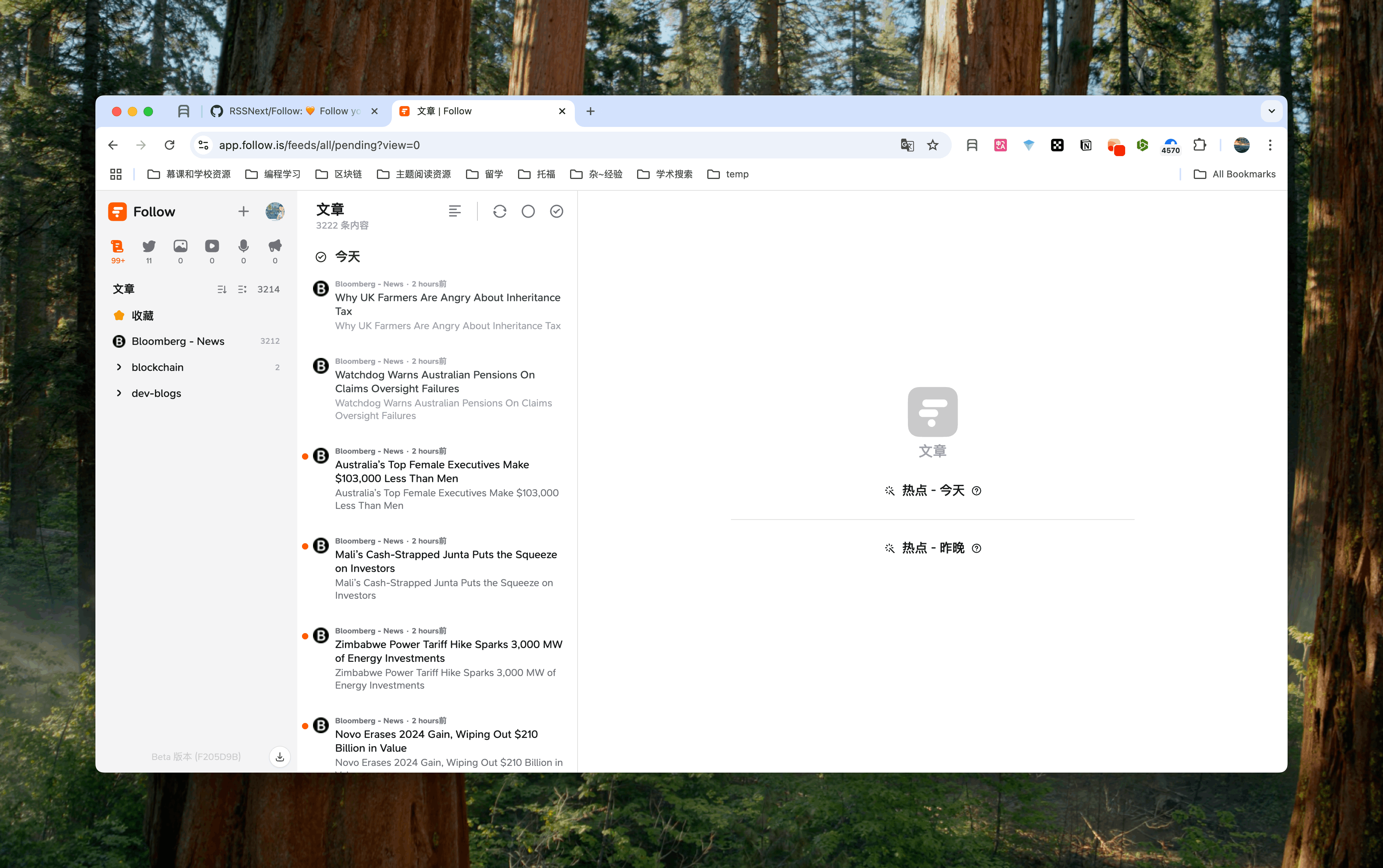The width and height of the screenshot is (1383, 868).
Task: Open Mali's Cash-Strapped Junta article
Action: pyautogui.click(x=438, y=568)
